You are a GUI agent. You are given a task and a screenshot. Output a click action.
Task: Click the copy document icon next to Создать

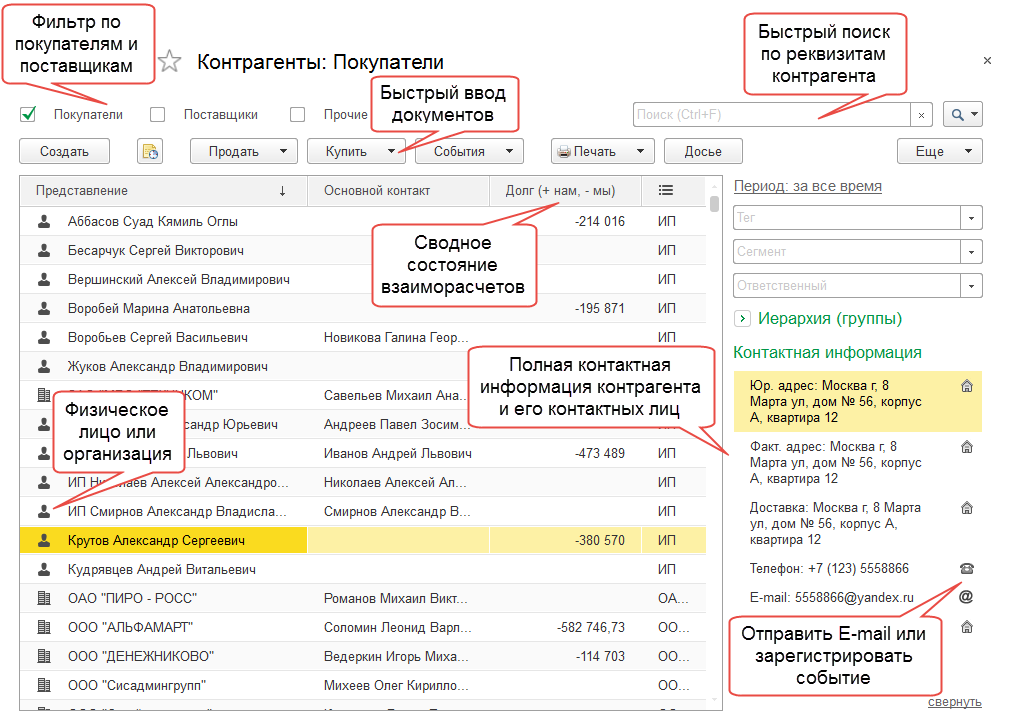[x=149, y=151]
